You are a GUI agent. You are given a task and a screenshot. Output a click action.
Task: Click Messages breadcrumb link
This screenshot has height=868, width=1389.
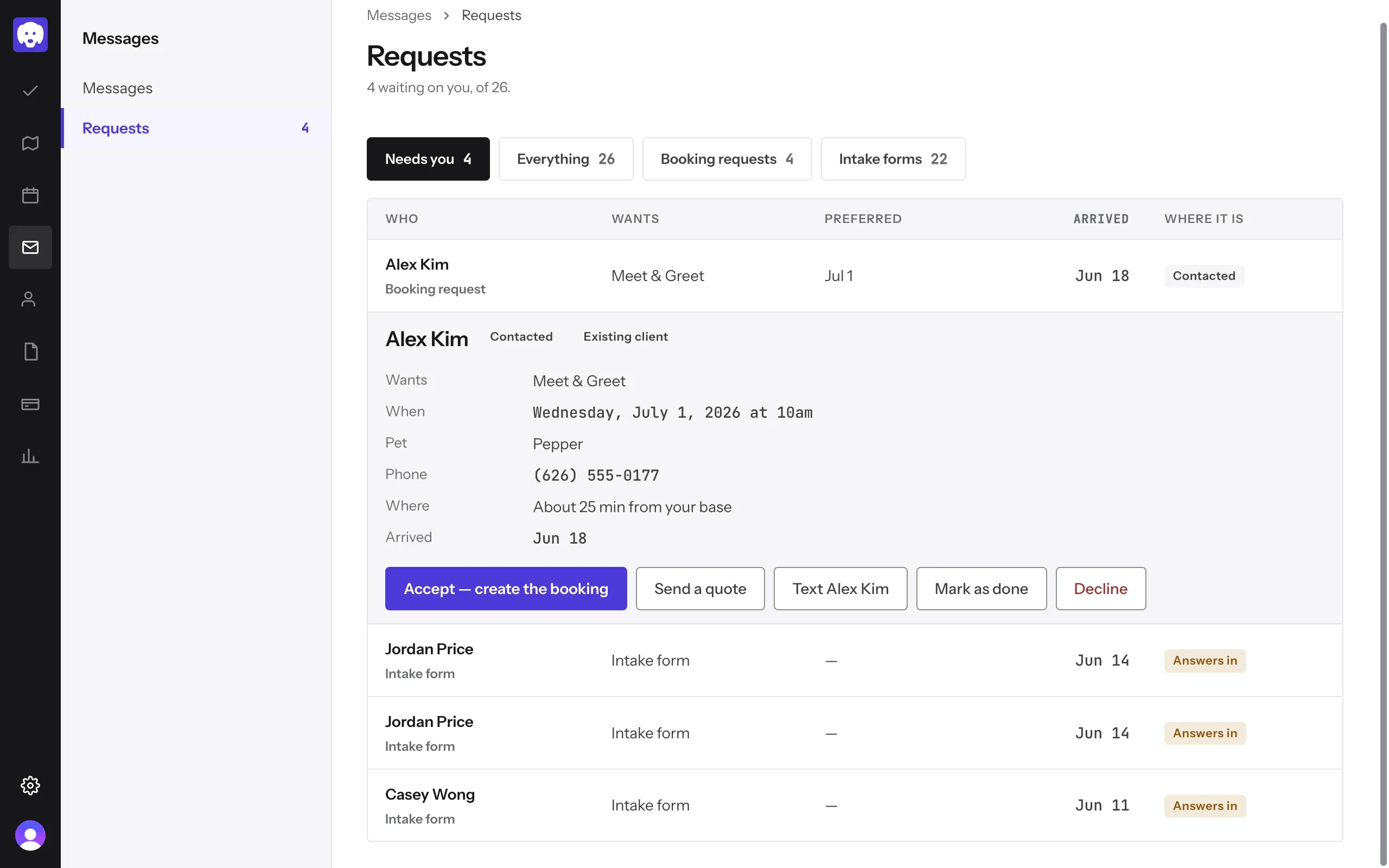[x=399, y=15]
